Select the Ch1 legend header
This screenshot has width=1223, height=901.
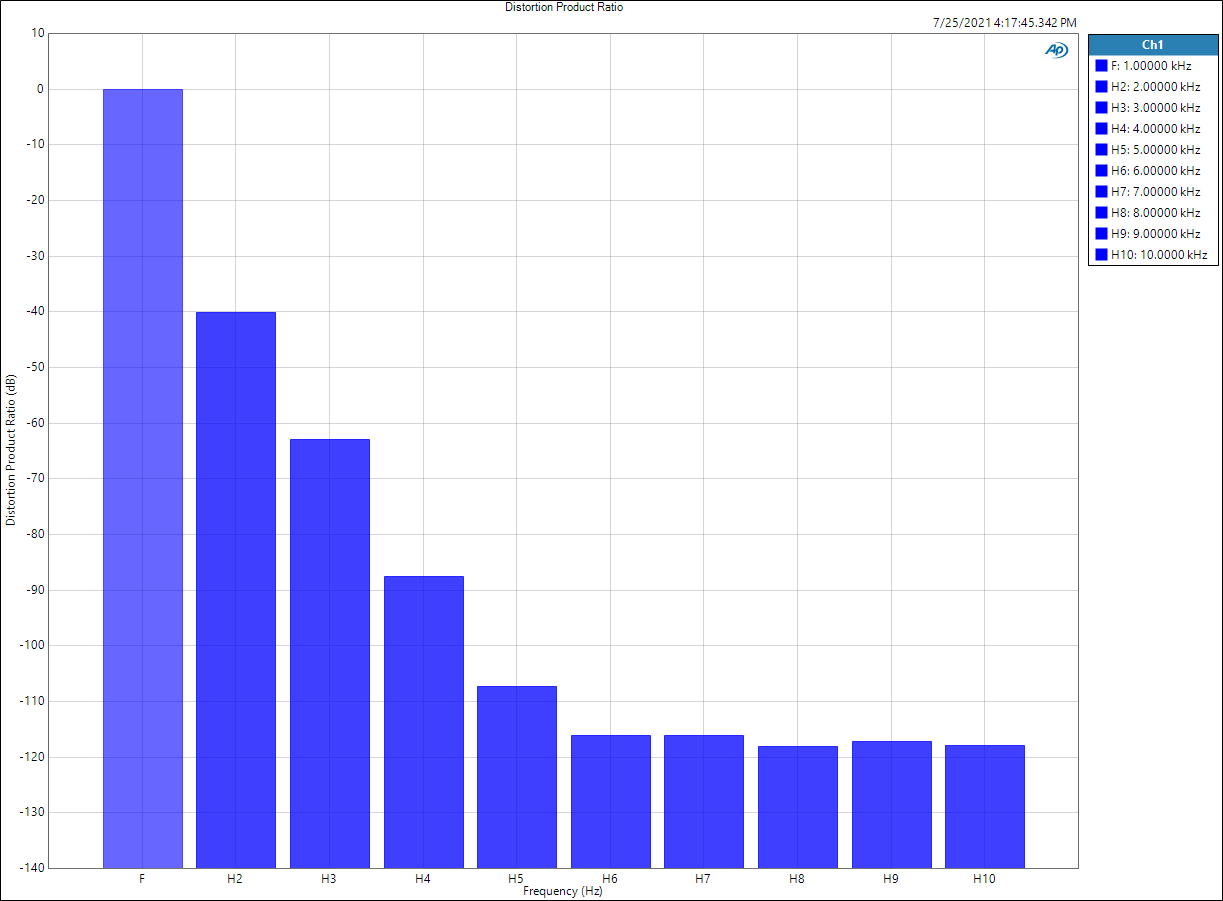1153,45
